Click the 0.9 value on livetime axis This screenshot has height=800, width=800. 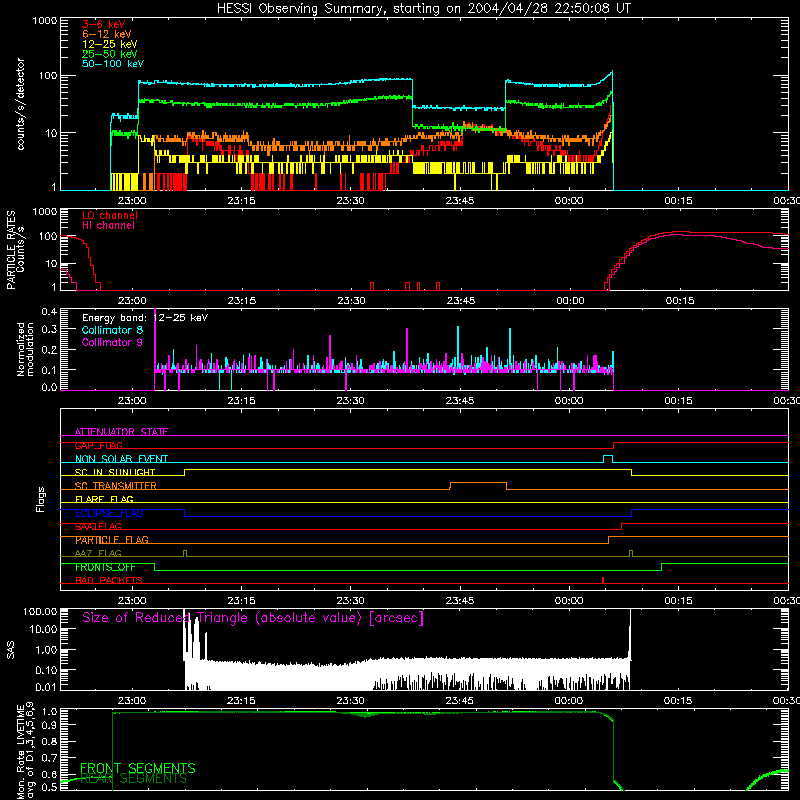click(51, 725)
